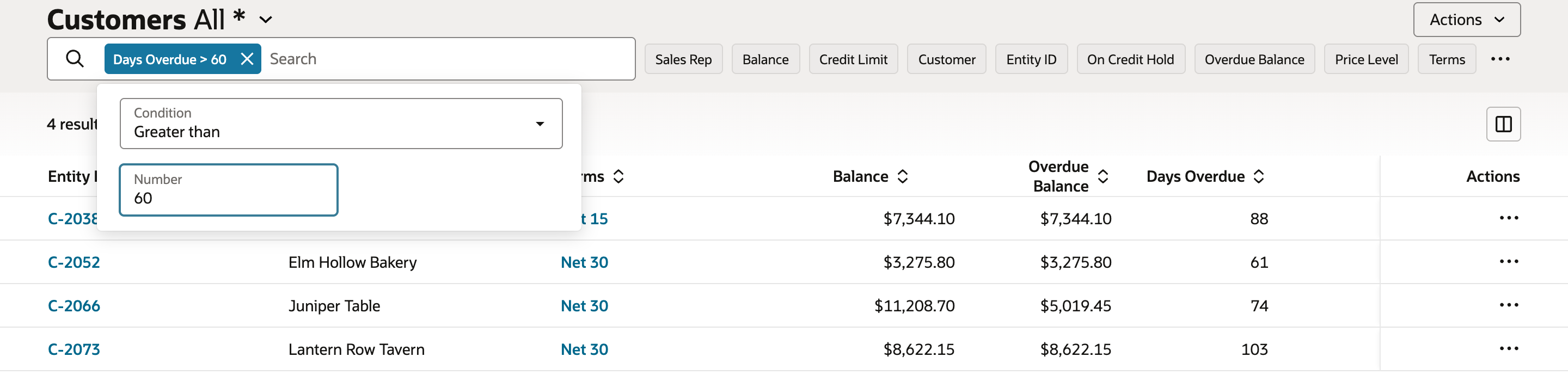The image size is (1568, 381).
Task: Click the $11,208.70 balance value
Action: coord(914,305)
